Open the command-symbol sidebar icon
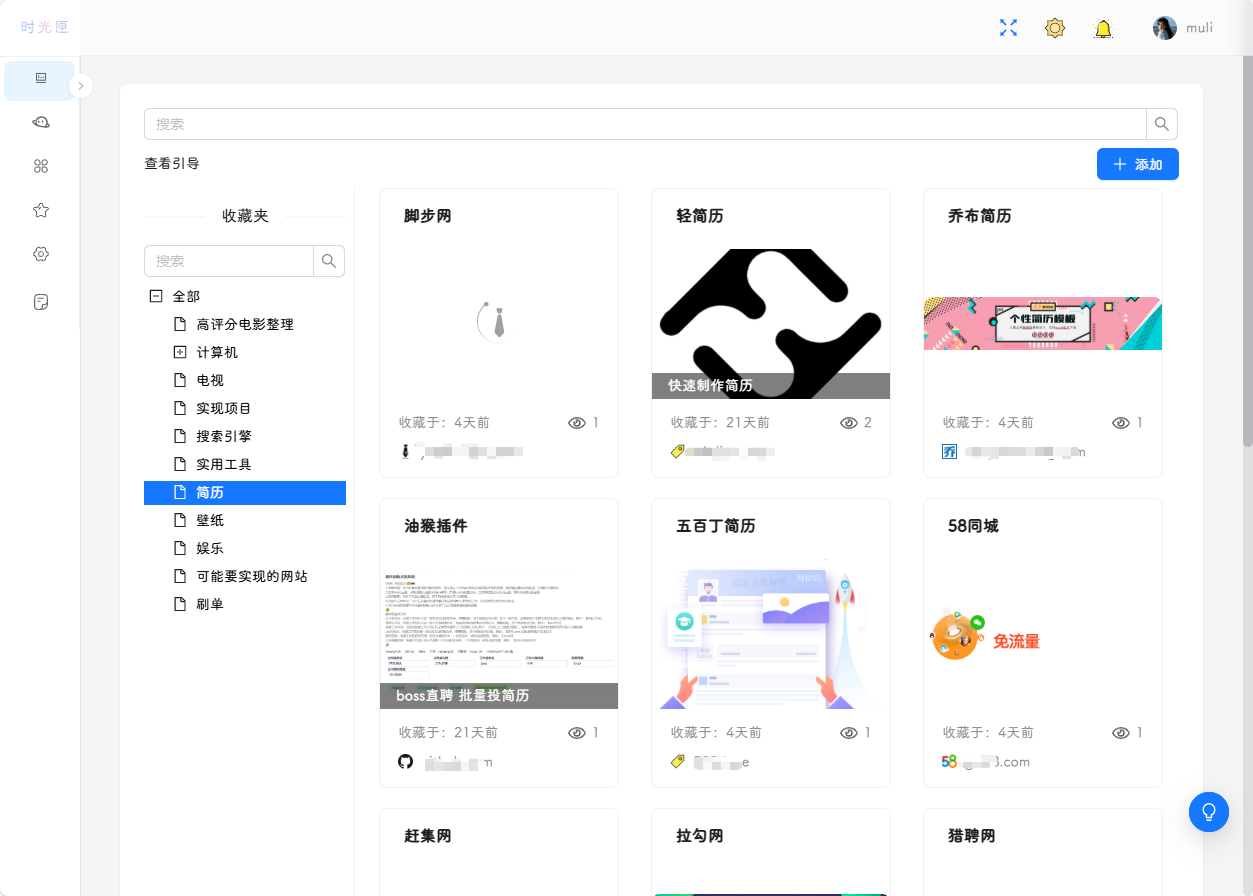Image resolution: width=1253 pixels, height=896 pixels. tap(41, 166)
